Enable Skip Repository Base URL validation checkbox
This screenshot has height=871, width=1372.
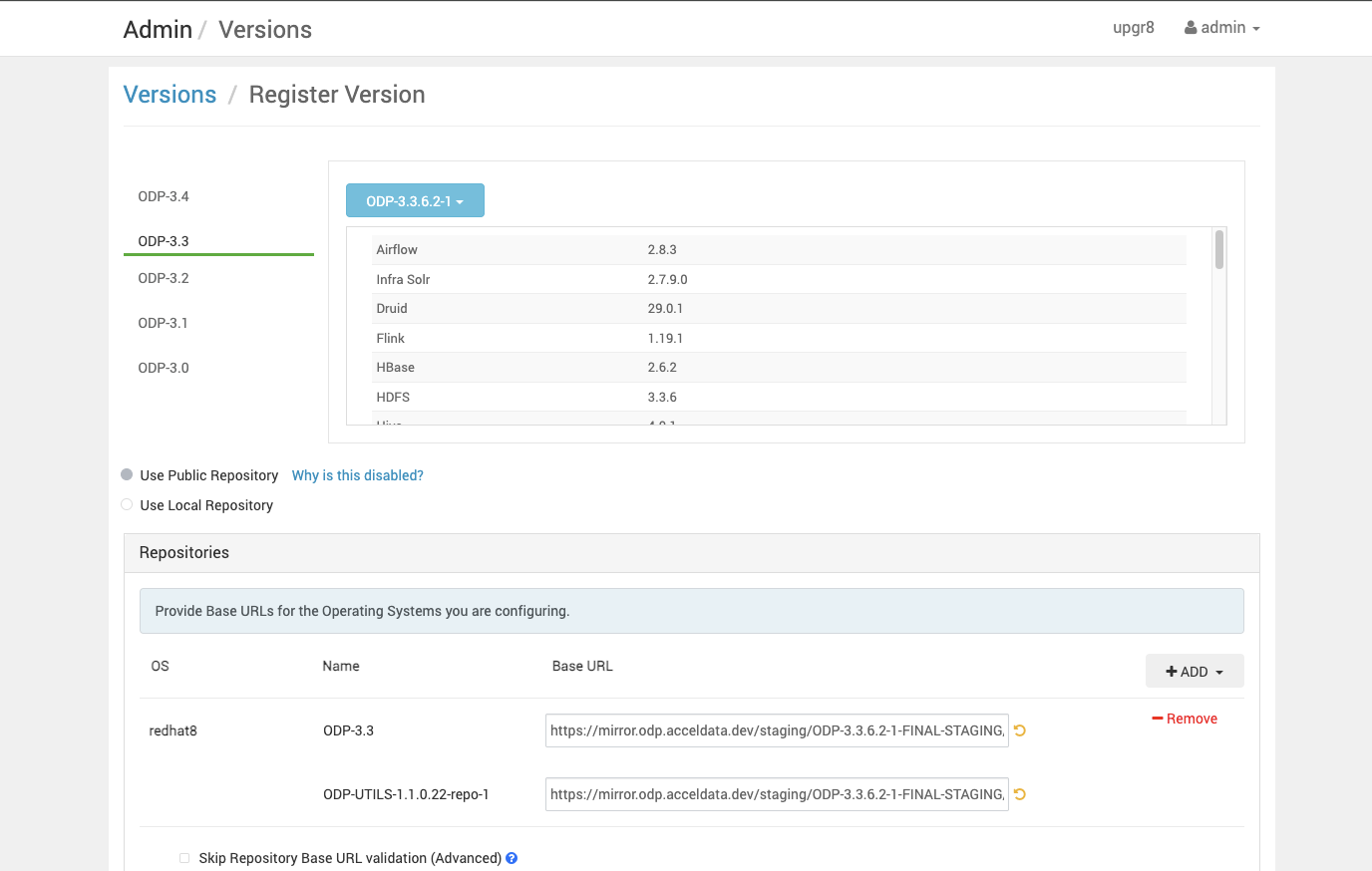point(184,858)
